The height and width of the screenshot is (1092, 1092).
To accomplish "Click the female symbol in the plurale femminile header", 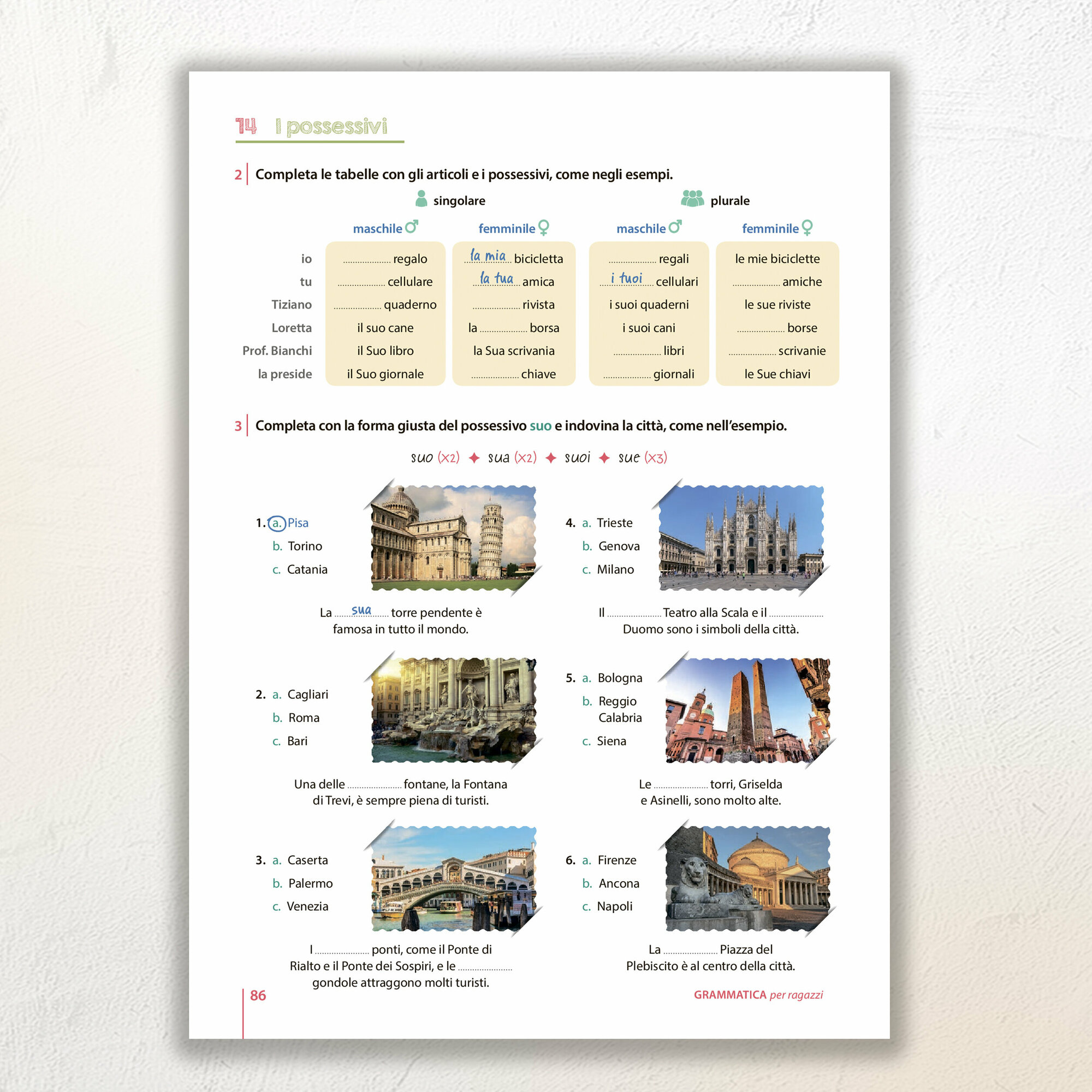I will click(807, 228).
